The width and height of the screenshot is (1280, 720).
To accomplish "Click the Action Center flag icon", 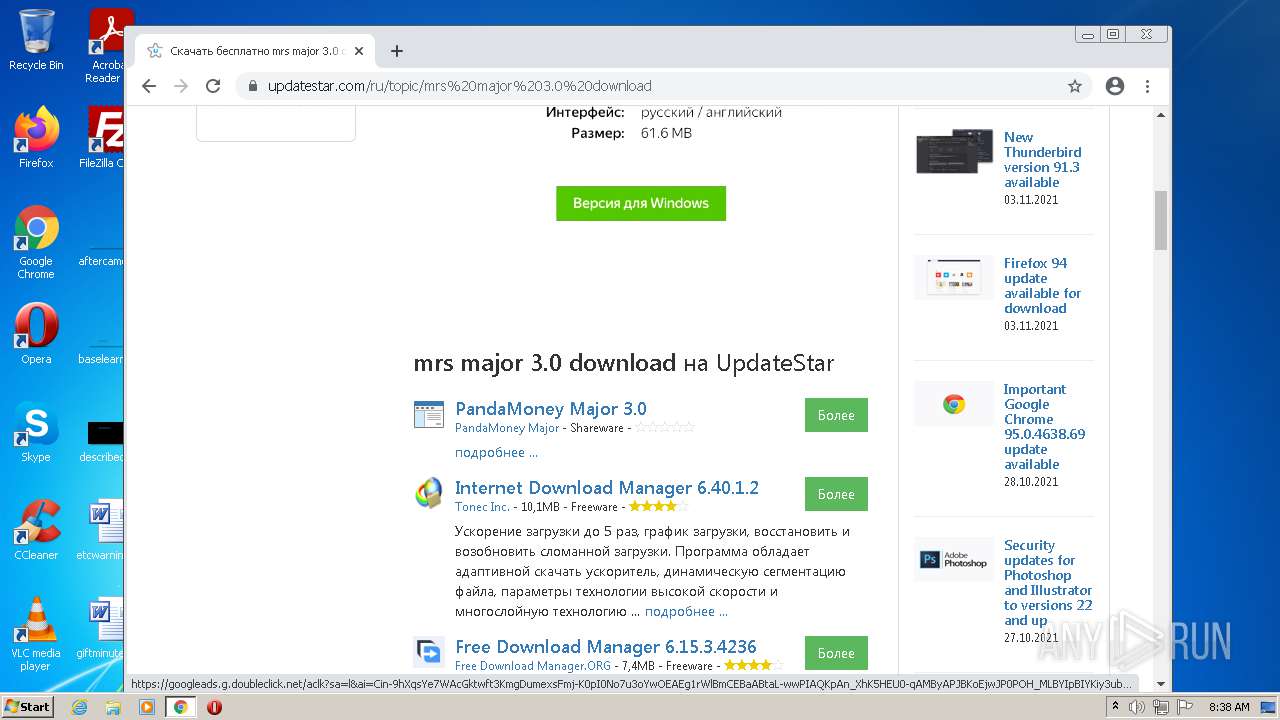I will (1185, 707).
